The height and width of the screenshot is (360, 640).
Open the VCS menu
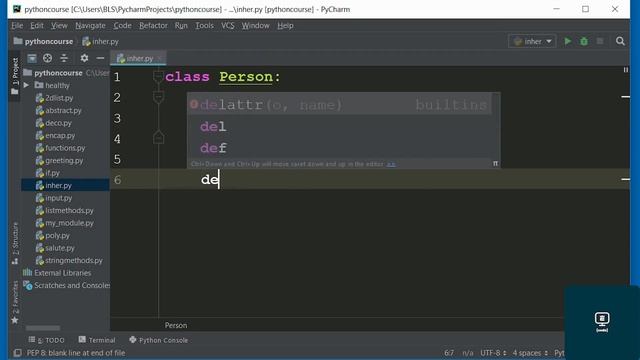pos(228,25)
